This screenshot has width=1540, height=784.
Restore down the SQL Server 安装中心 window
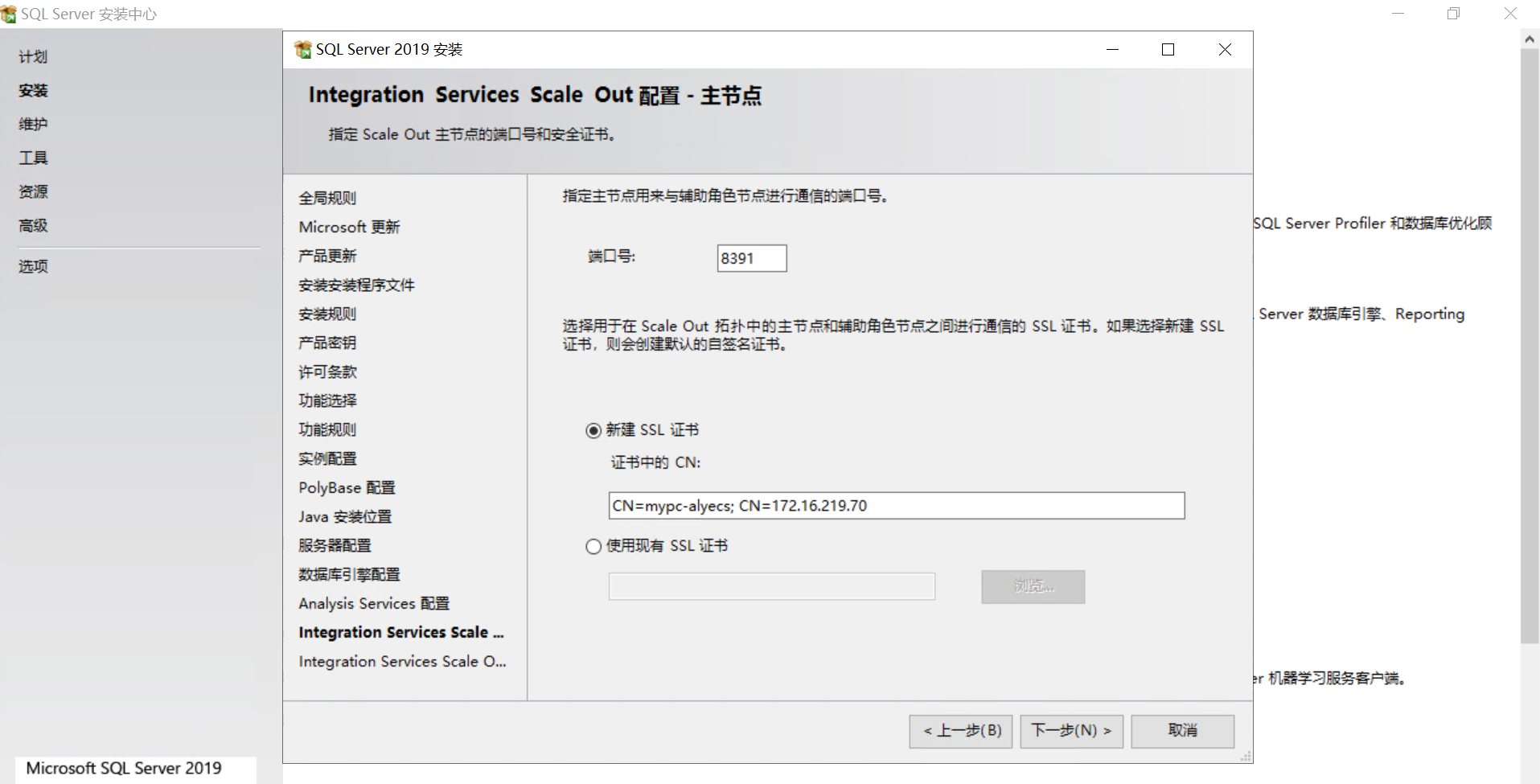(1454, 14)
